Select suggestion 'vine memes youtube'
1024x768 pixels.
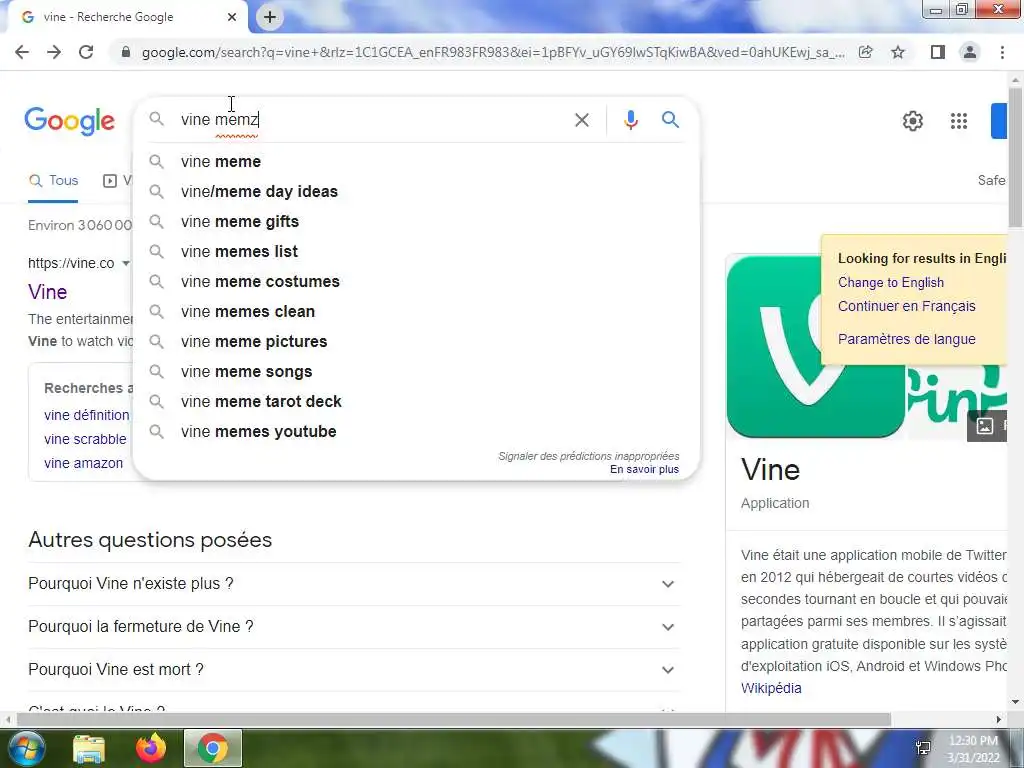[x=416, y=432]
